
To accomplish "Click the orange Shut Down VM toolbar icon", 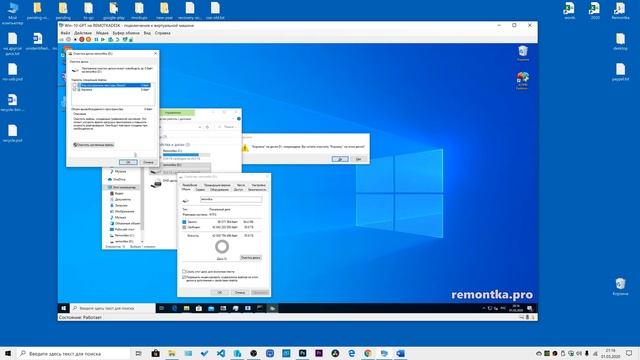I will click(88, 40).
